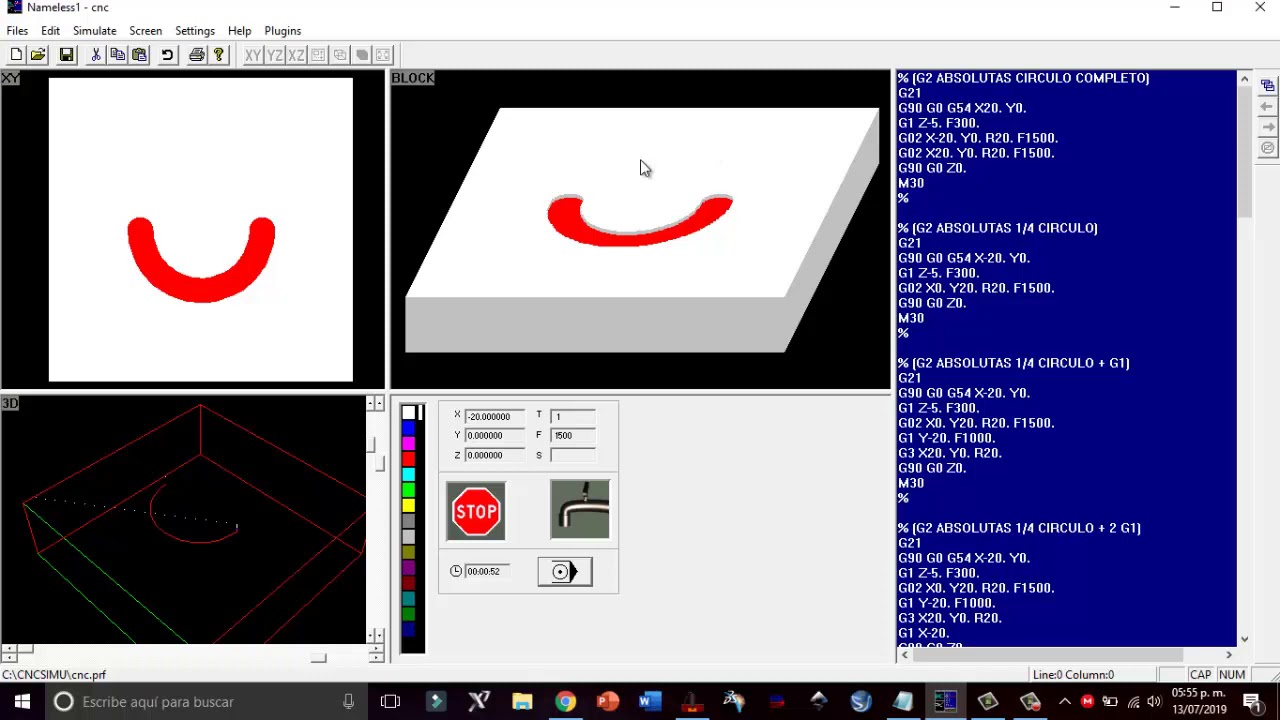This screenshot has width=1280, height=720.
Task: Switch to the YZ plane view button
Action: 275,55
